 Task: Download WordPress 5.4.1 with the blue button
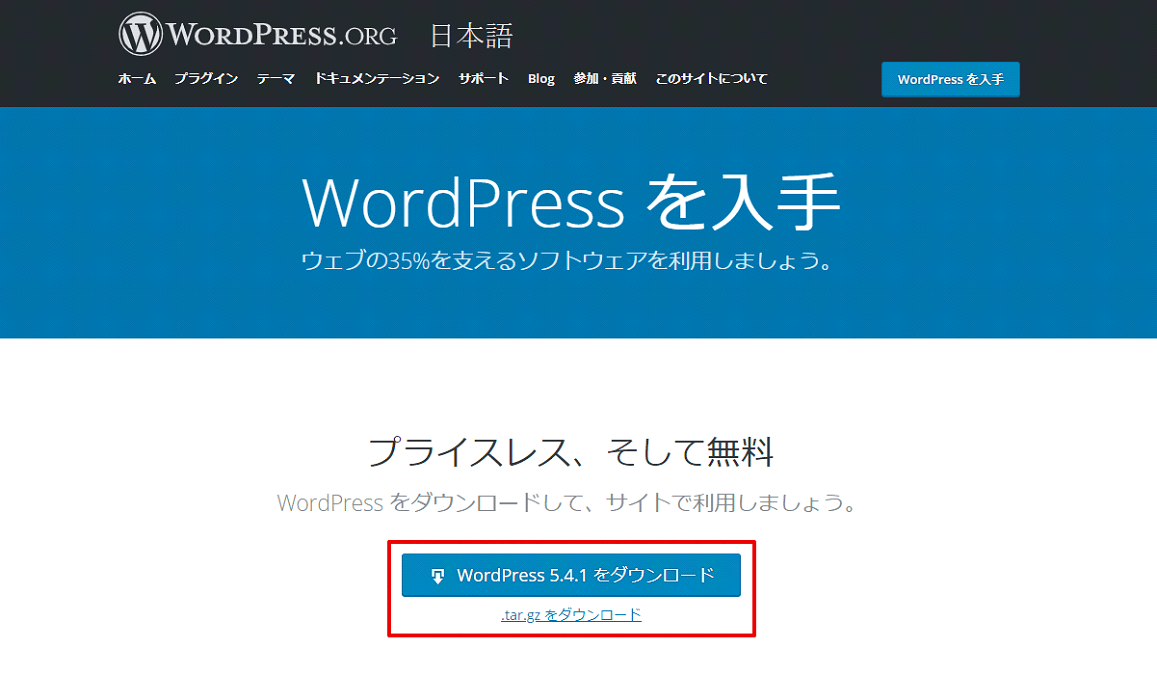tap(571, 575)
